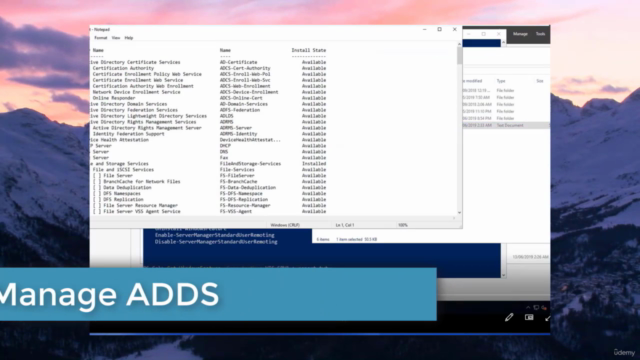640x360 pixels.
Task: Close the Notepad window
Action: tap(454, 29)
